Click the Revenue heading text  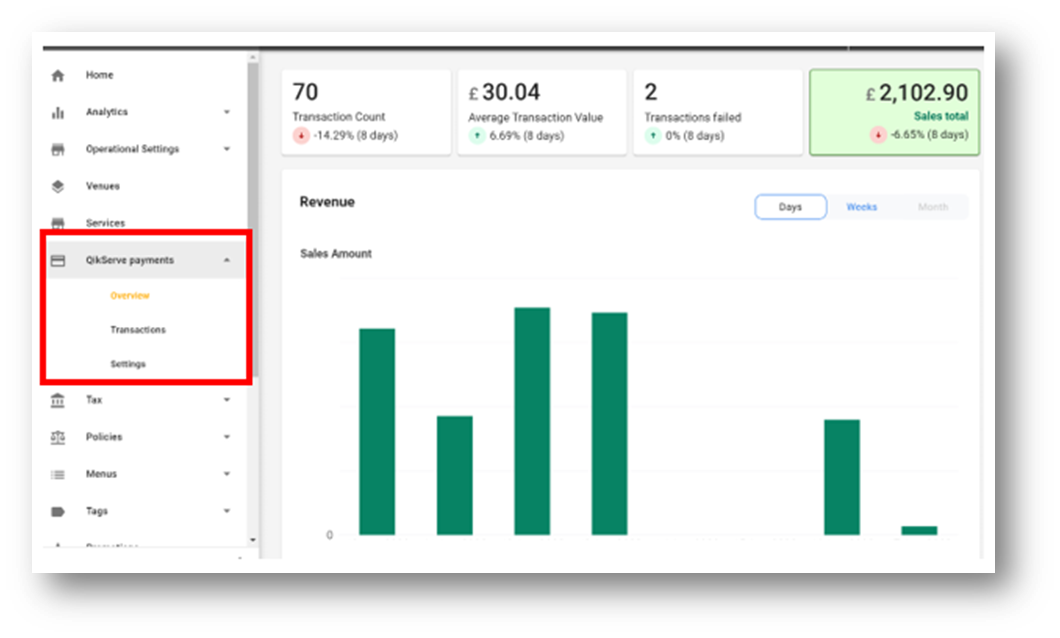coord(327,202)
